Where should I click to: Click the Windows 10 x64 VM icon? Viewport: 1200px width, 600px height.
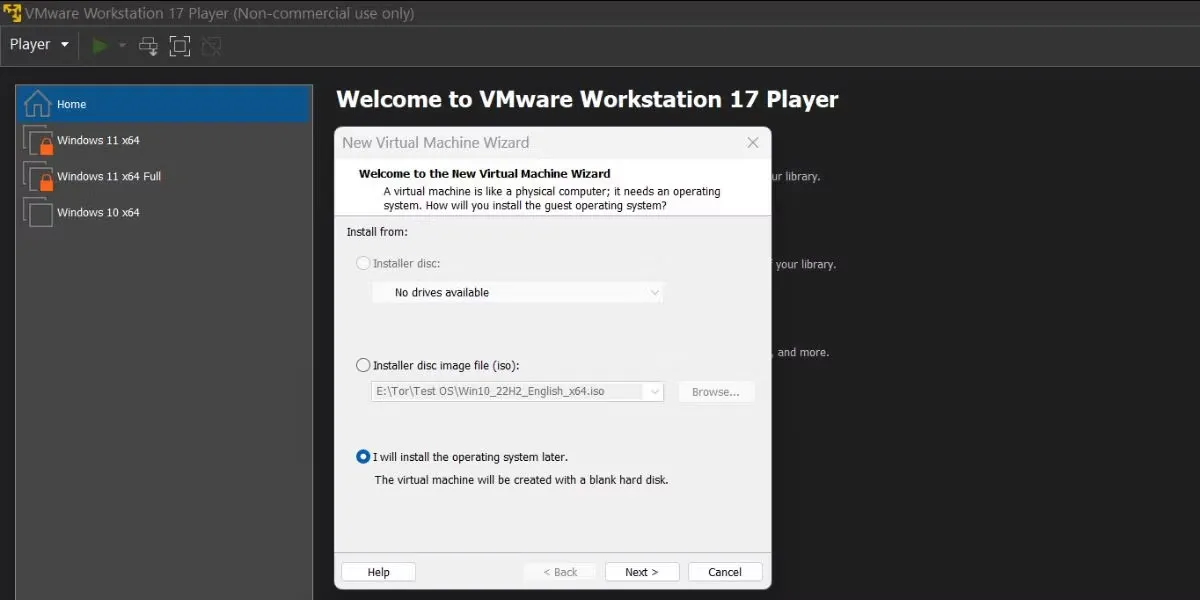coord(37,212)
